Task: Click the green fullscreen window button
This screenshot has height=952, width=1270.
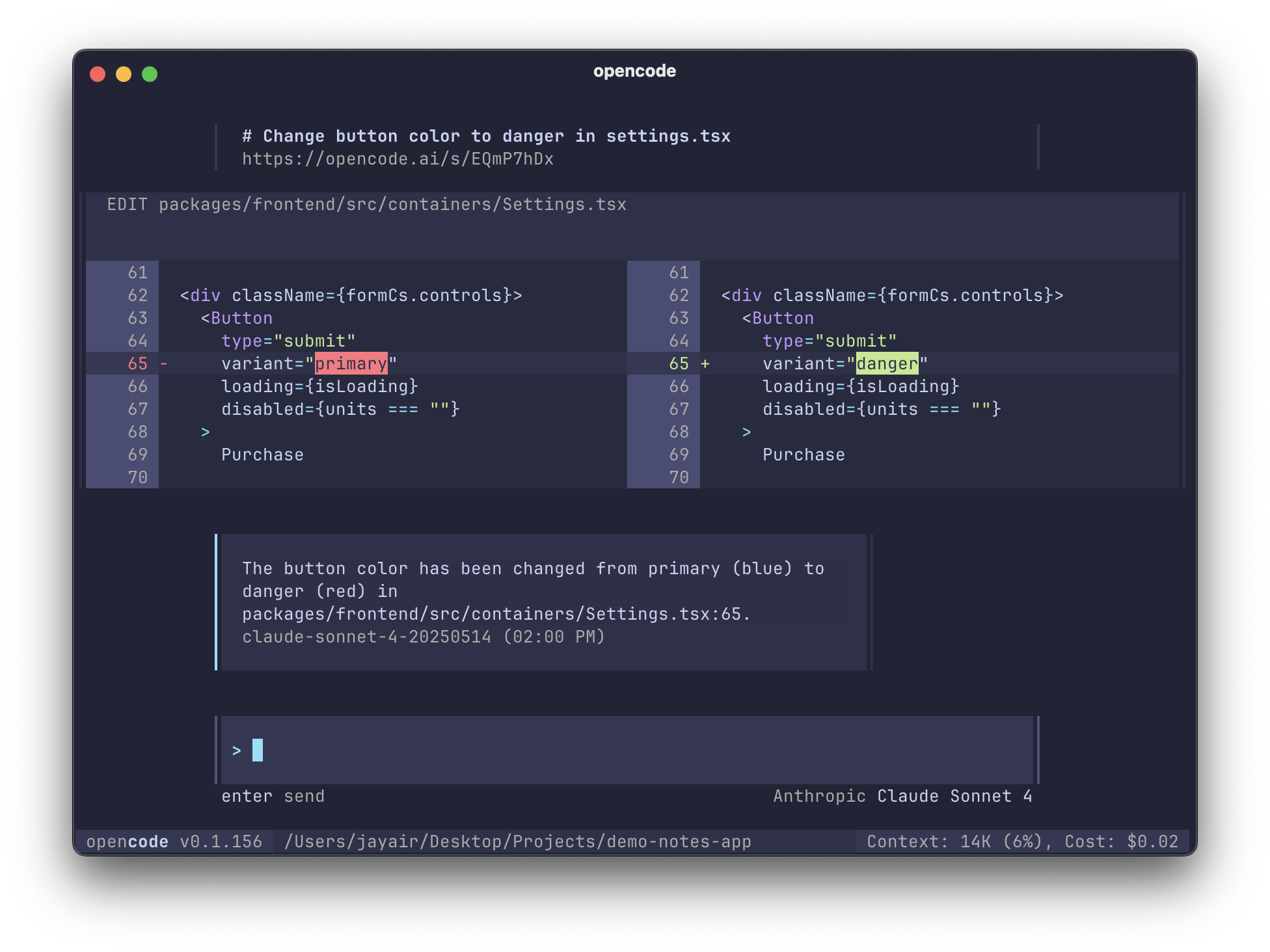Action: [150, 74]
